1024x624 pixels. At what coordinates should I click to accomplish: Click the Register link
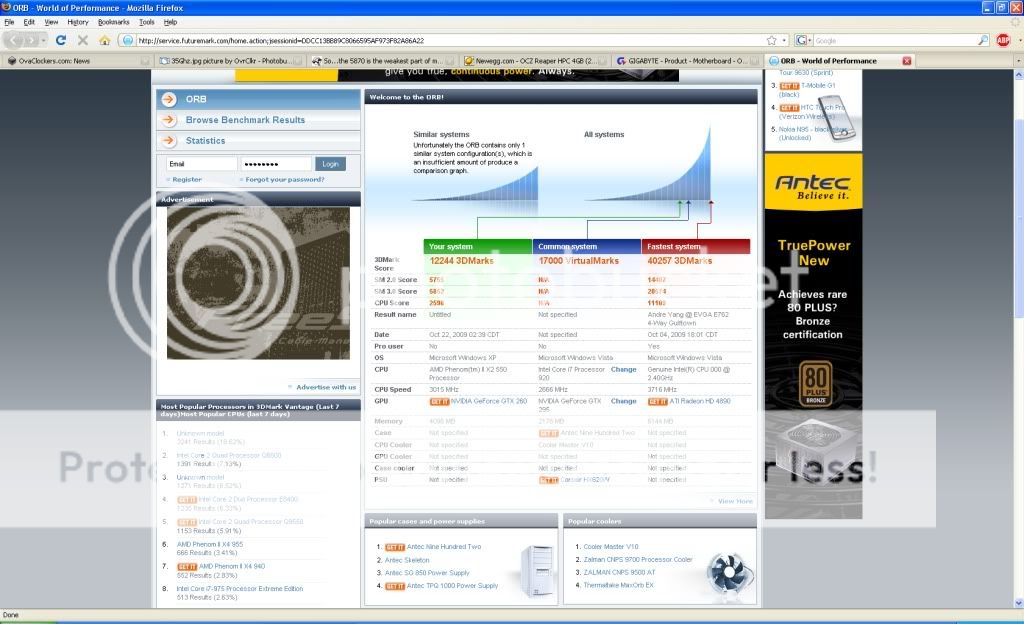[187, 179]
